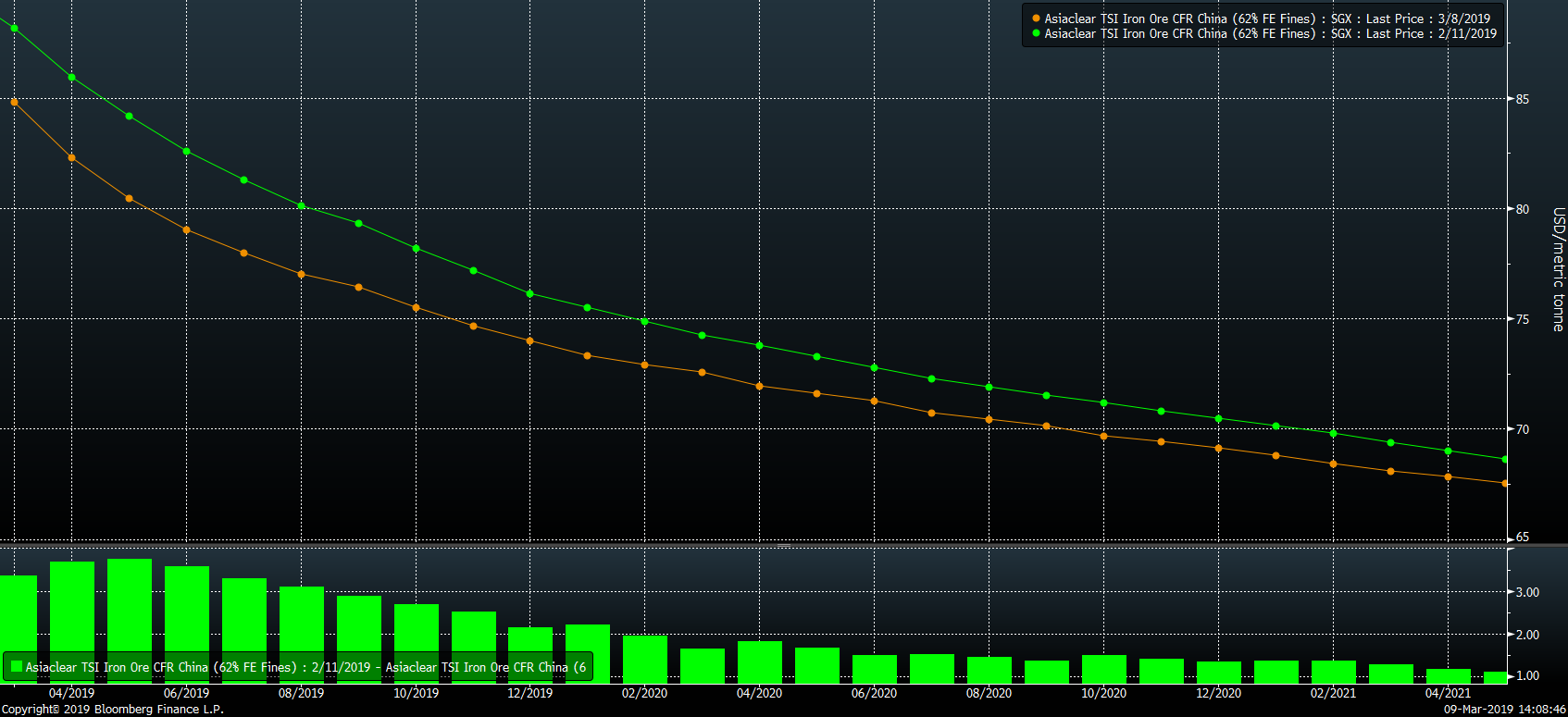Click the green marker in the 2/11/2019 legend entry

(x=1036, y=33)
